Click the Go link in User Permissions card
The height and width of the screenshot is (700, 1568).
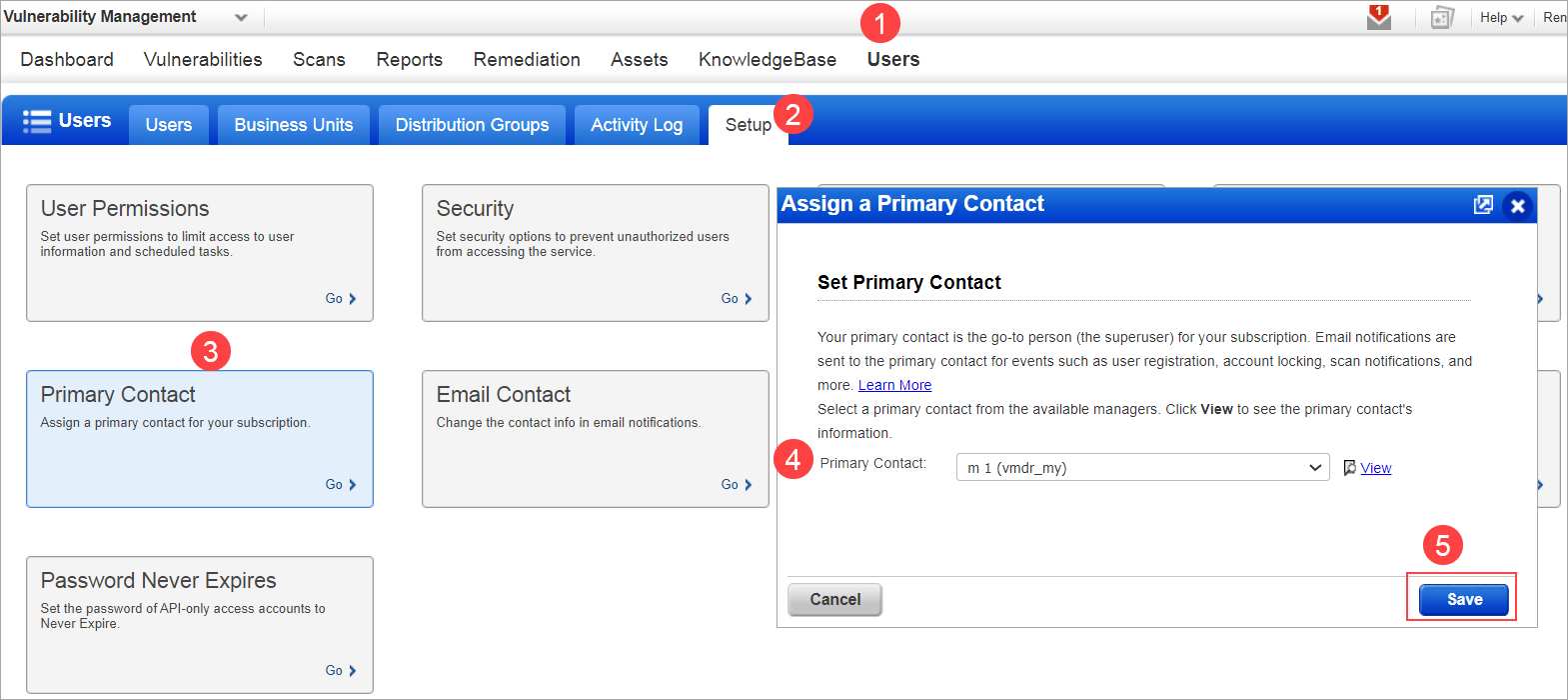point(334,299)
